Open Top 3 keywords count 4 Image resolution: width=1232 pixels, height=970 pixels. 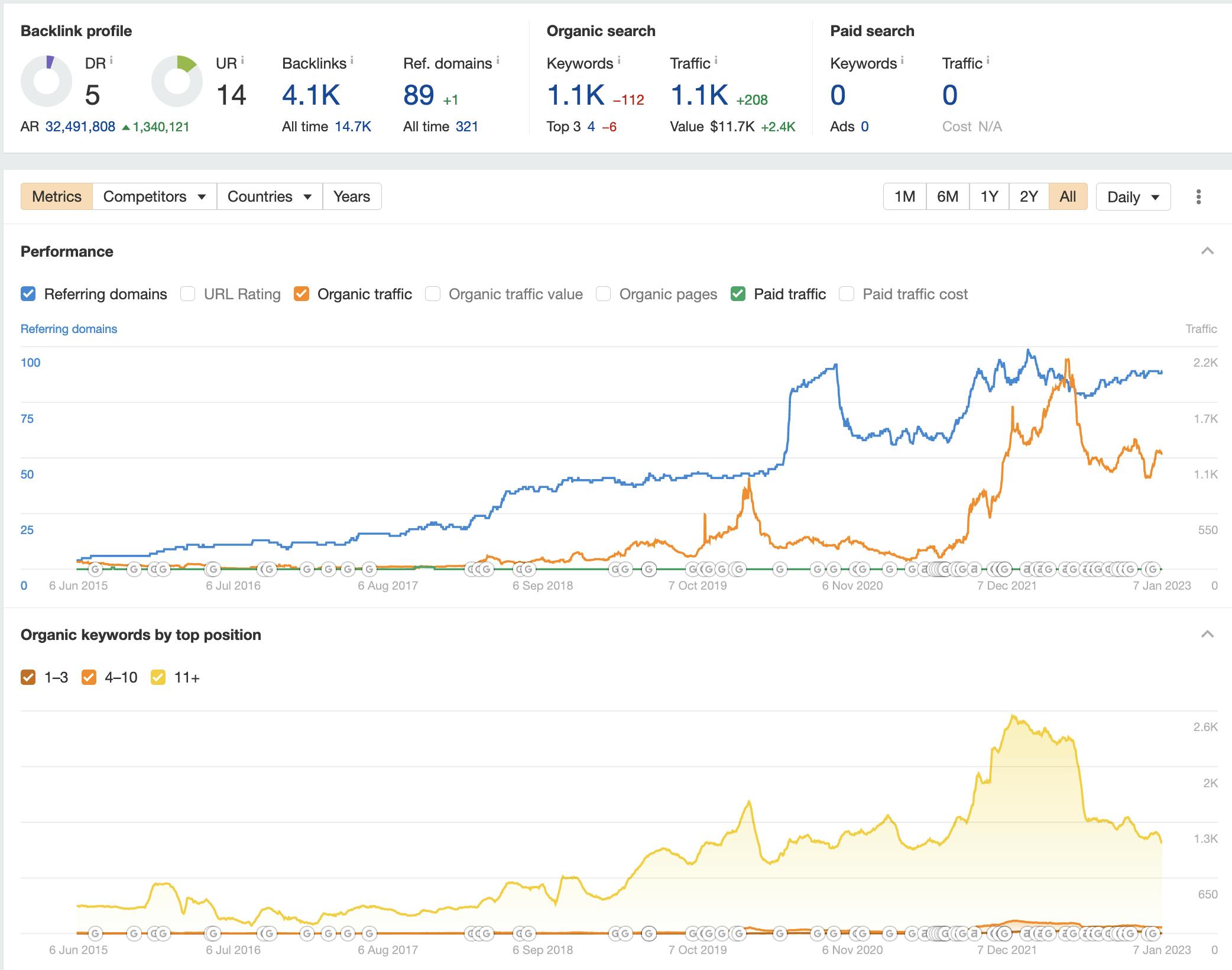(591, 127)
